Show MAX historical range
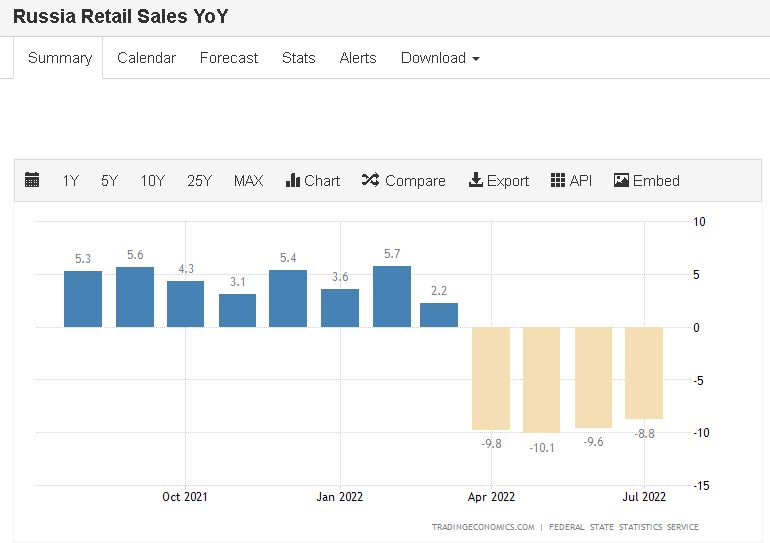 point(248,181)
